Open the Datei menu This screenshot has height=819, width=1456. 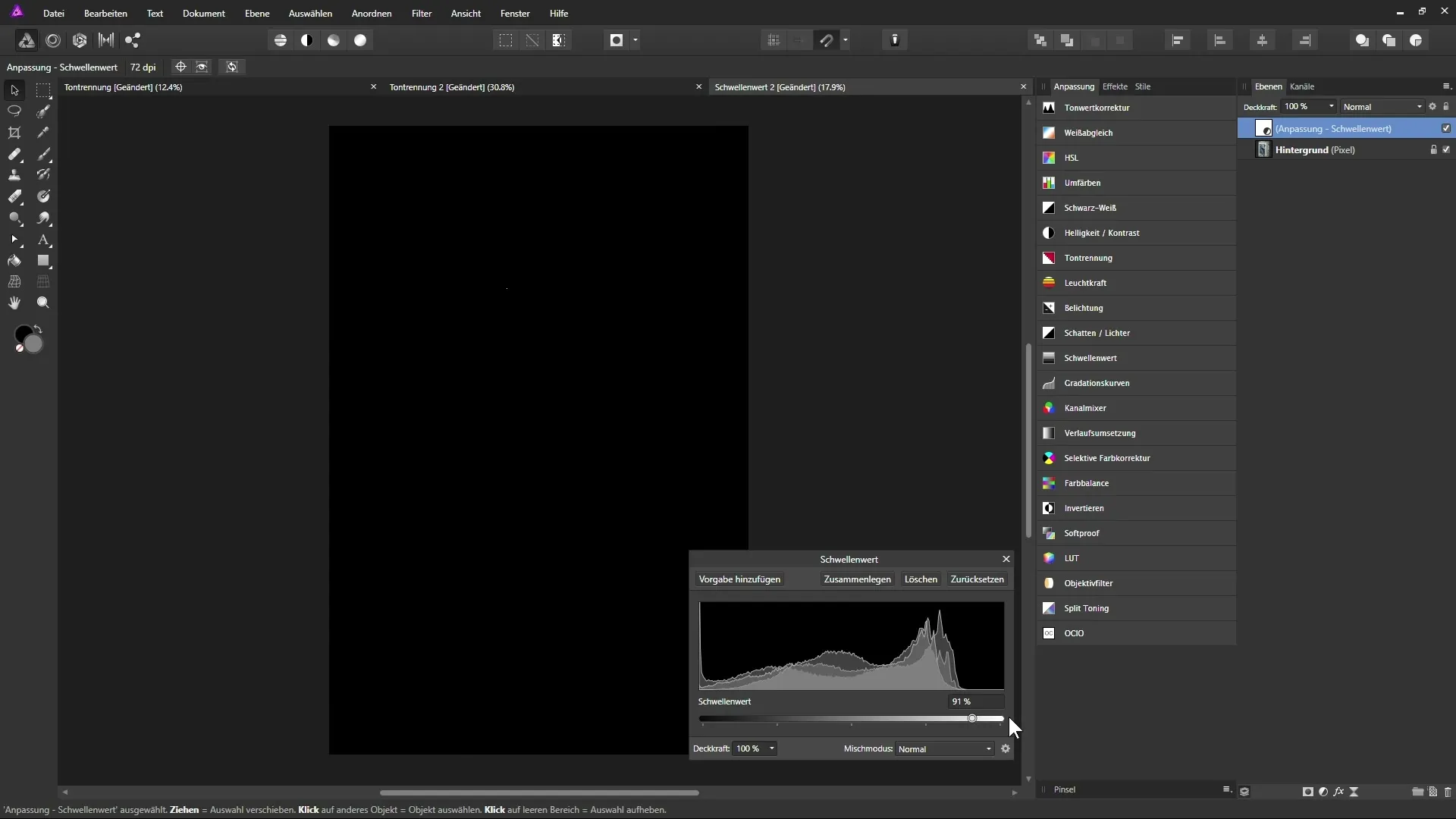pos(53,14)
